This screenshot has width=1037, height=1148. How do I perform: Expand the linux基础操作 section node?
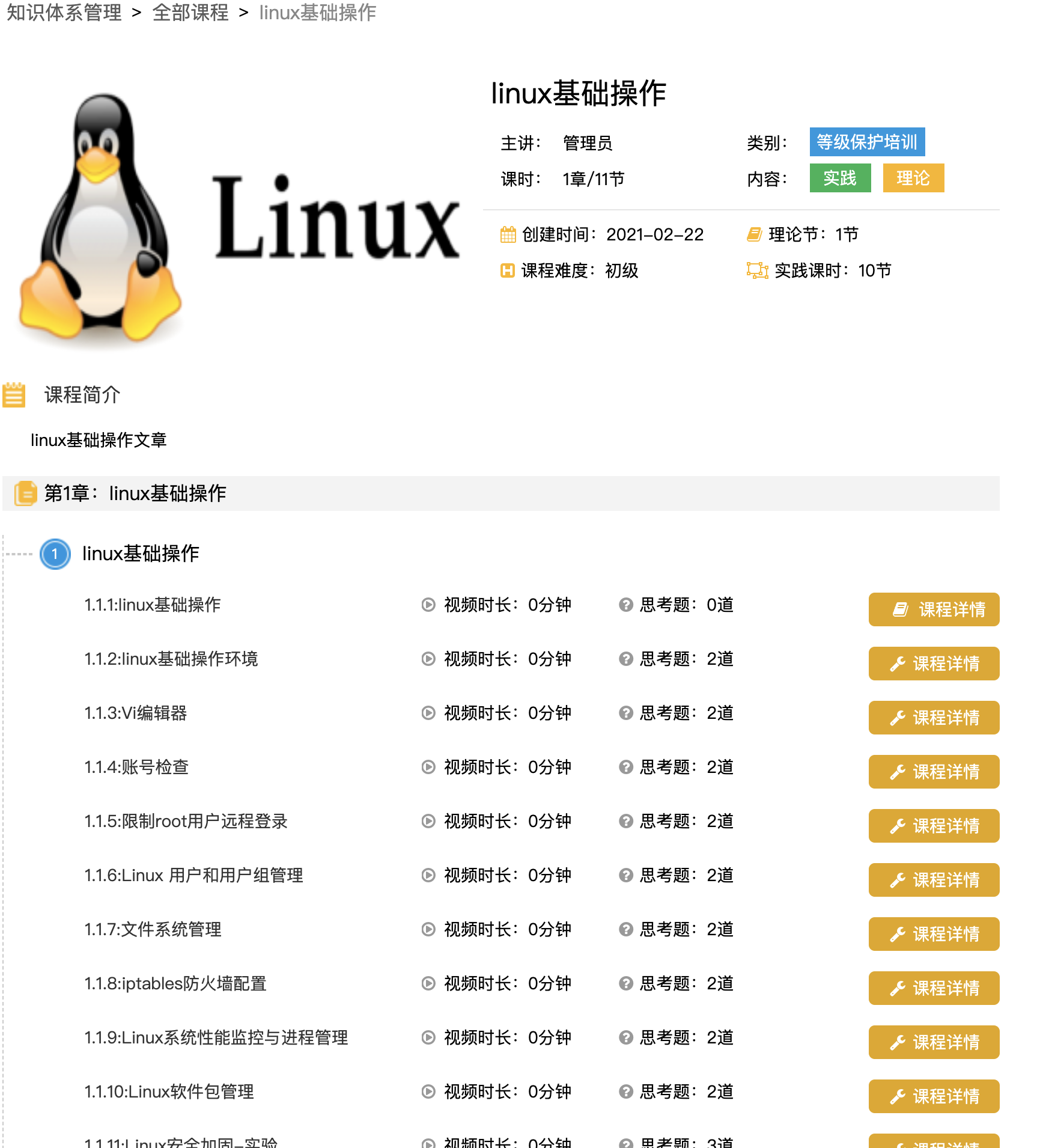click(141, 554)
